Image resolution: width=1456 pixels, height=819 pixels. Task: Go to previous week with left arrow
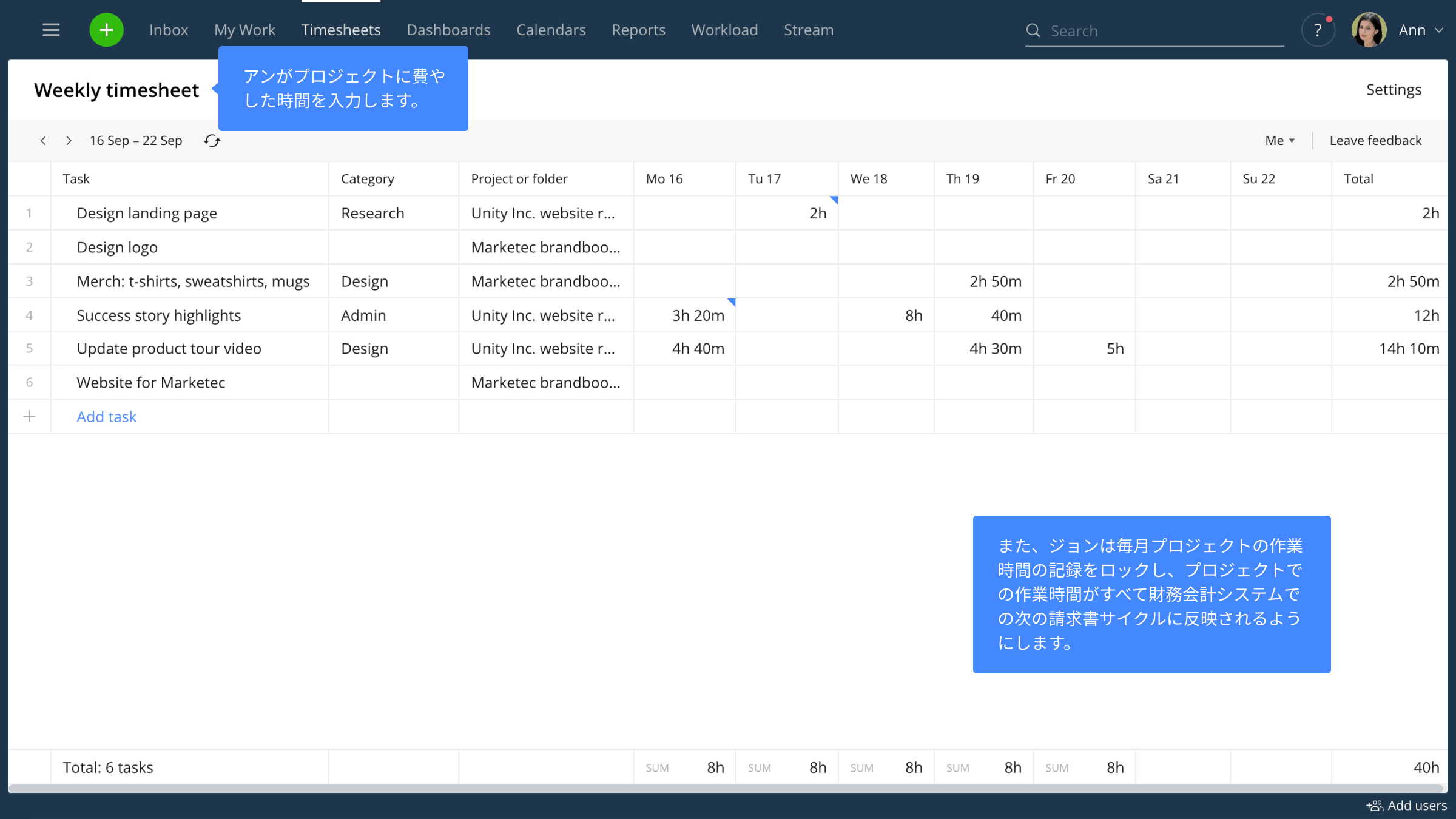tap(43, 141)
